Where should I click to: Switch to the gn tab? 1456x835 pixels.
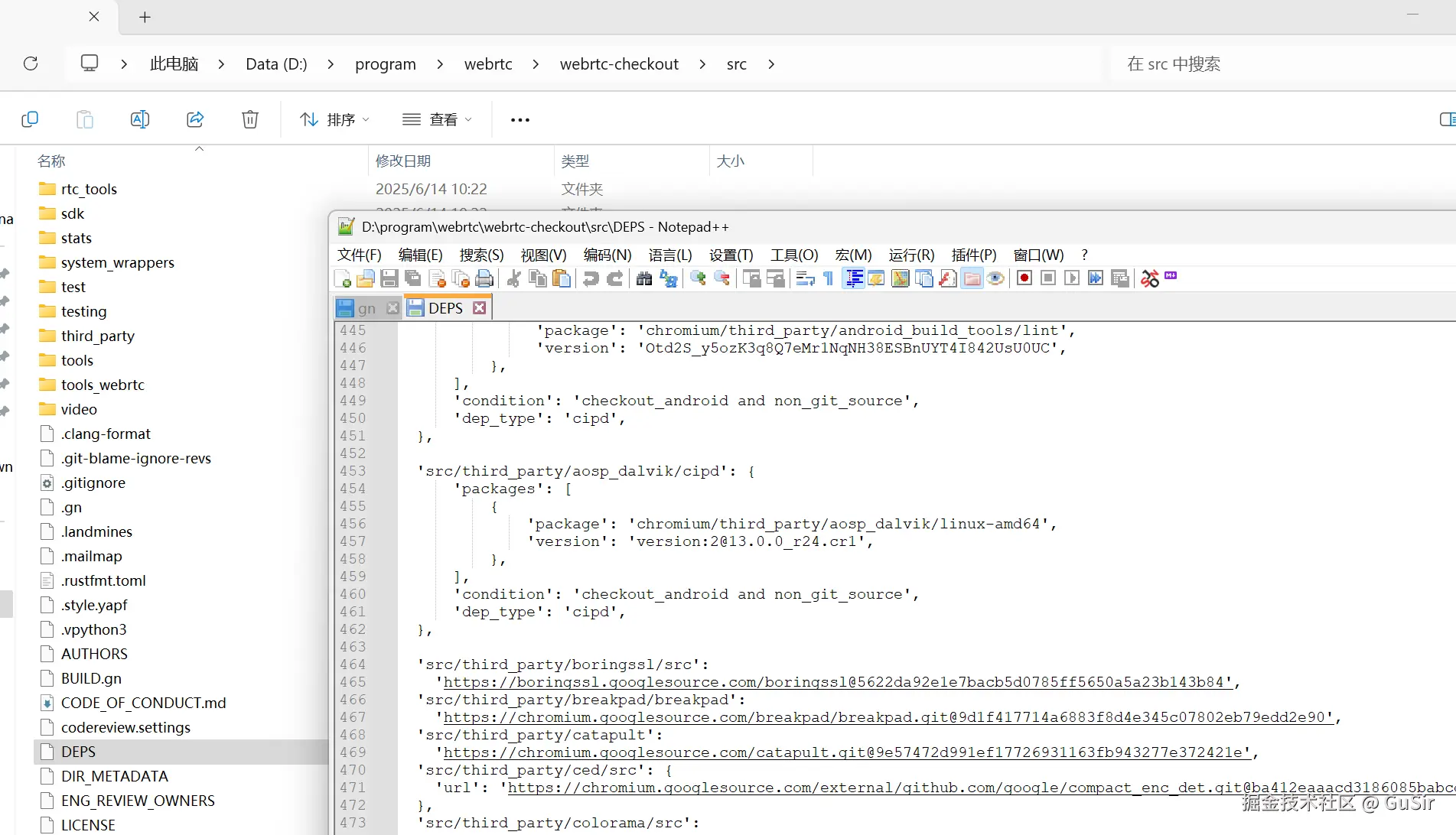tap(366, 308)
